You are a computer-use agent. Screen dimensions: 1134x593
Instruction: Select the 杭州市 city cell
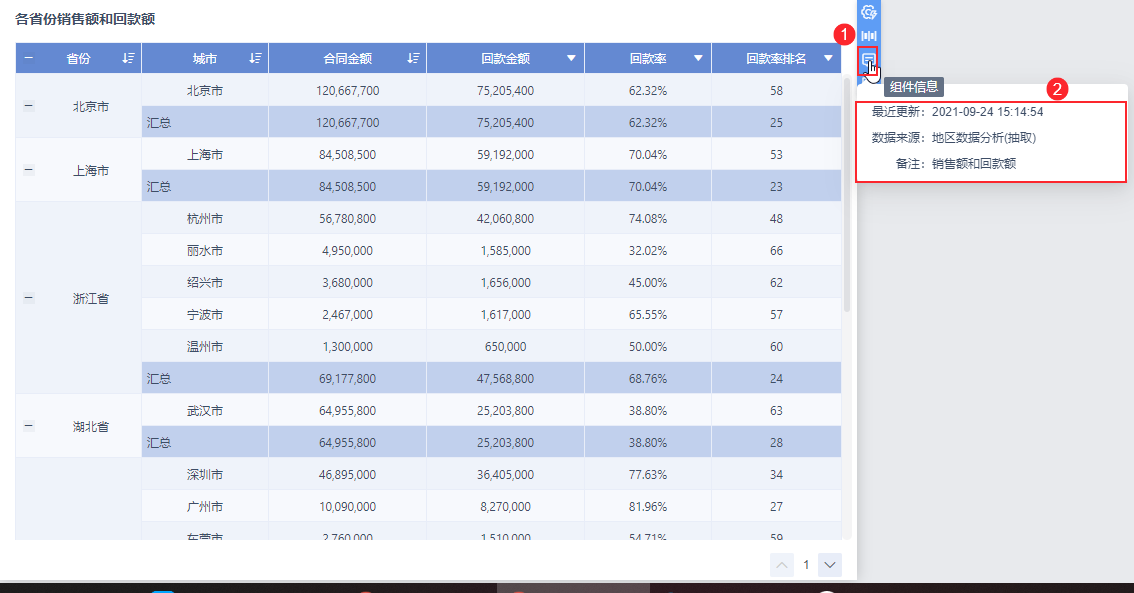205,218
